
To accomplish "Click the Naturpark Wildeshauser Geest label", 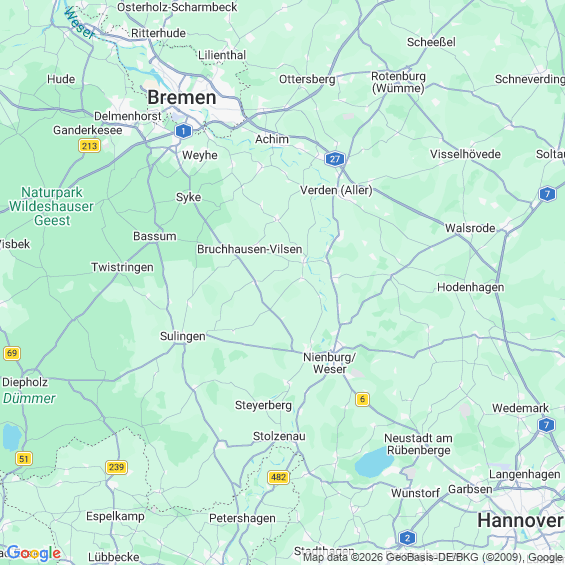I will click(x=52, y=206).
